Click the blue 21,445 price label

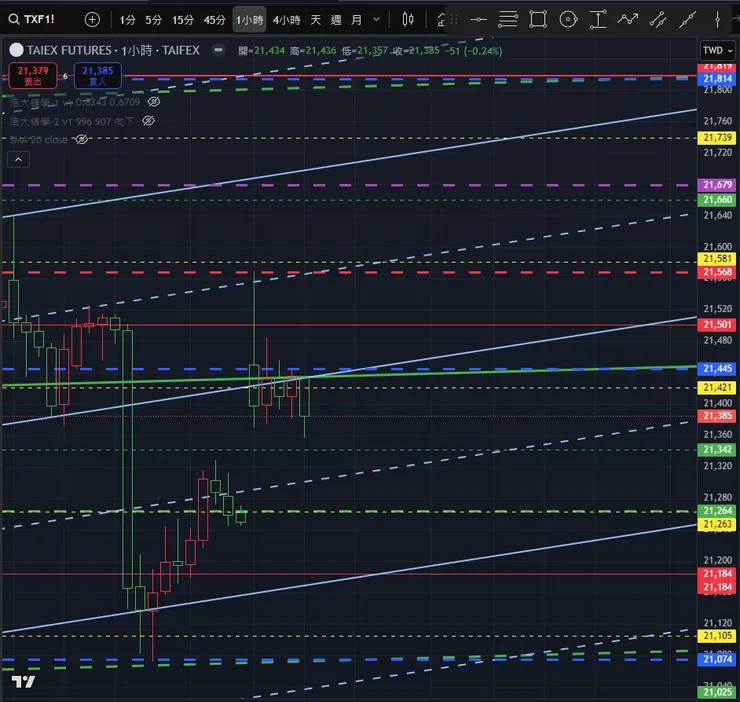[717, 369]
